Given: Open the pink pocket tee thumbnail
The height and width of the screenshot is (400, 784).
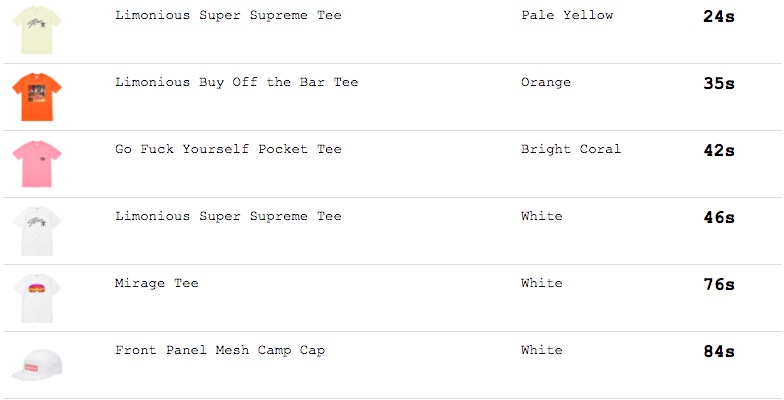Looking at the screenshot, I should [x=37, y=164].
